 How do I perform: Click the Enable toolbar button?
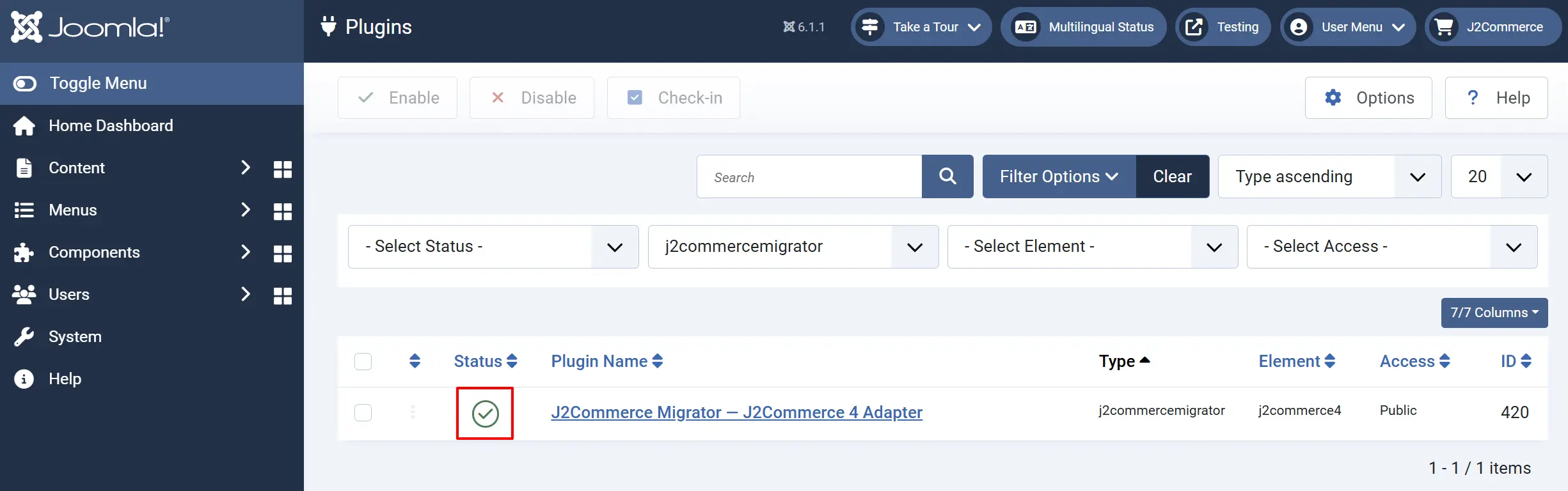[397, 98]
